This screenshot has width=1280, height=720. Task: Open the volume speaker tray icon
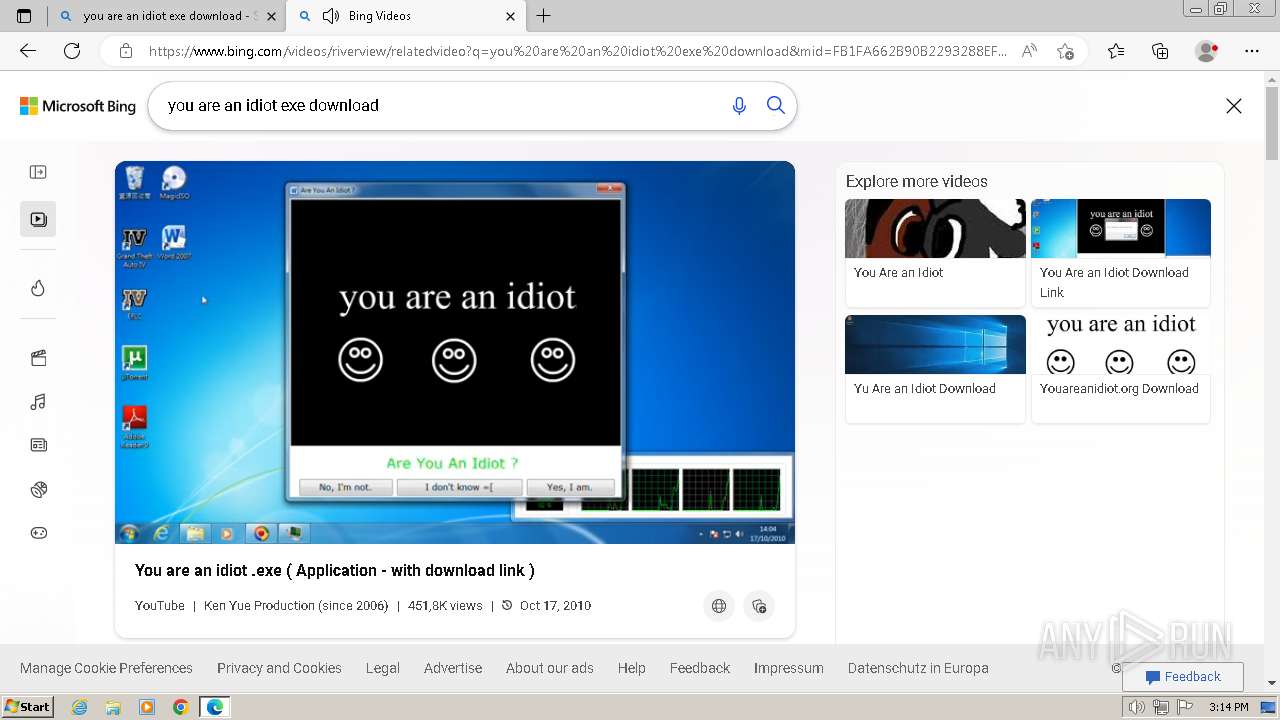tap(1137, 707)
